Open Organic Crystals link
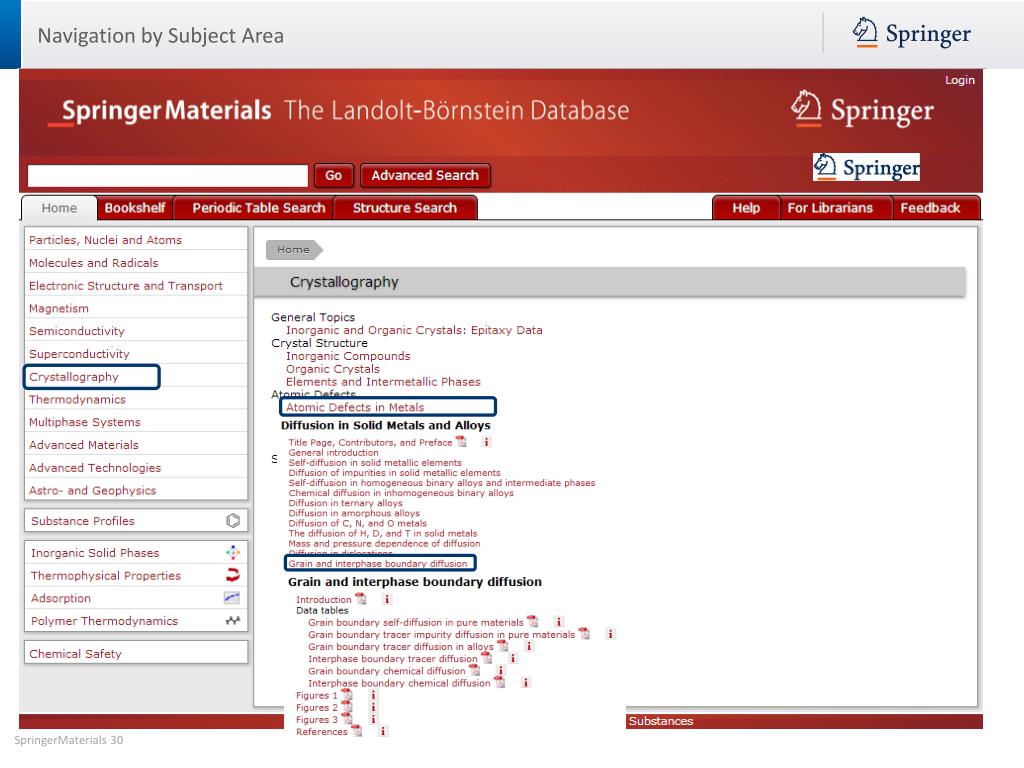 pyautogui.click(x=332, y=369)
